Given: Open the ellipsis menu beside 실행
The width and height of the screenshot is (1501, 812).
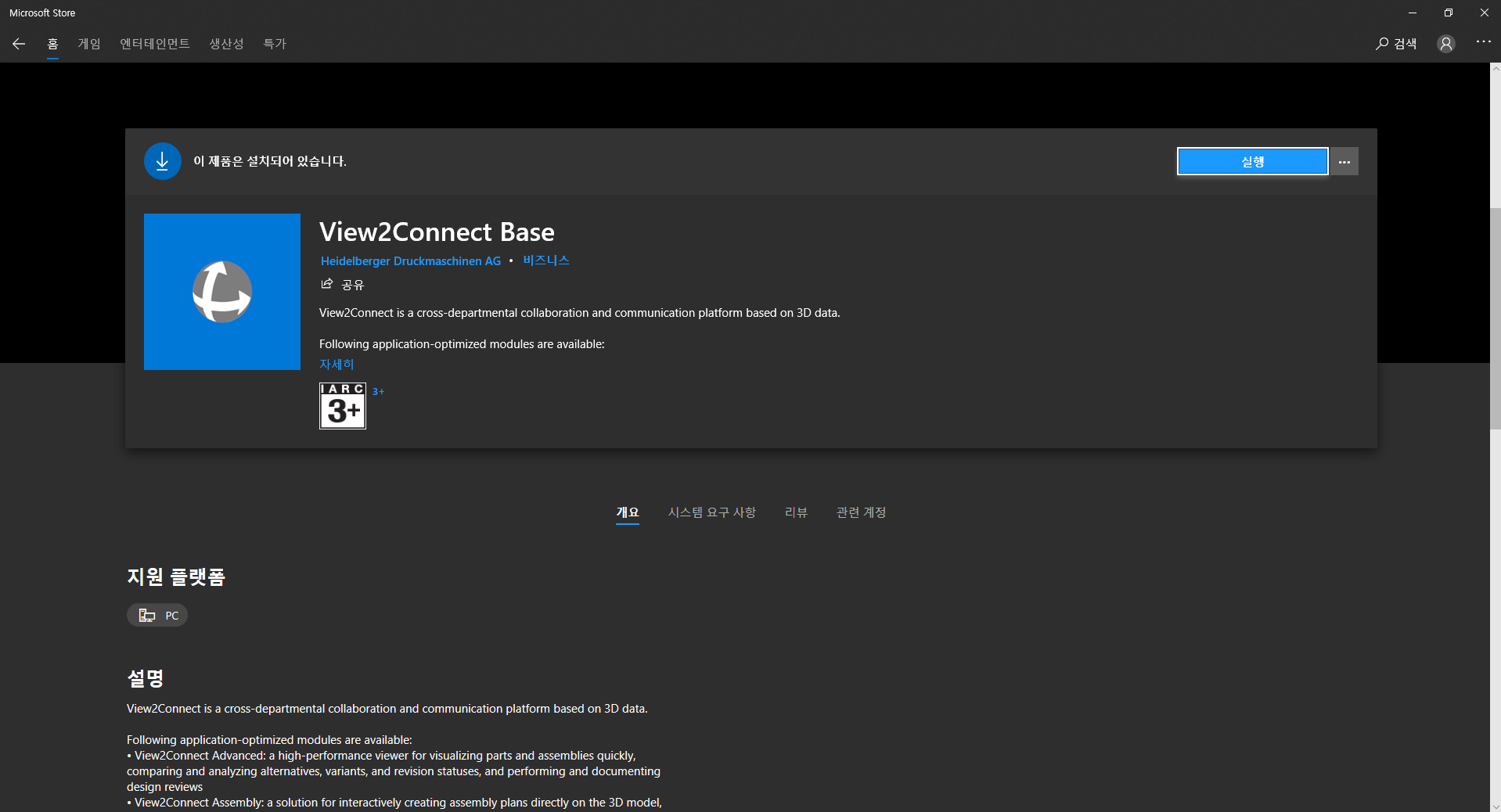Looking at the screenshot, I should click(x=1344, y=161).
